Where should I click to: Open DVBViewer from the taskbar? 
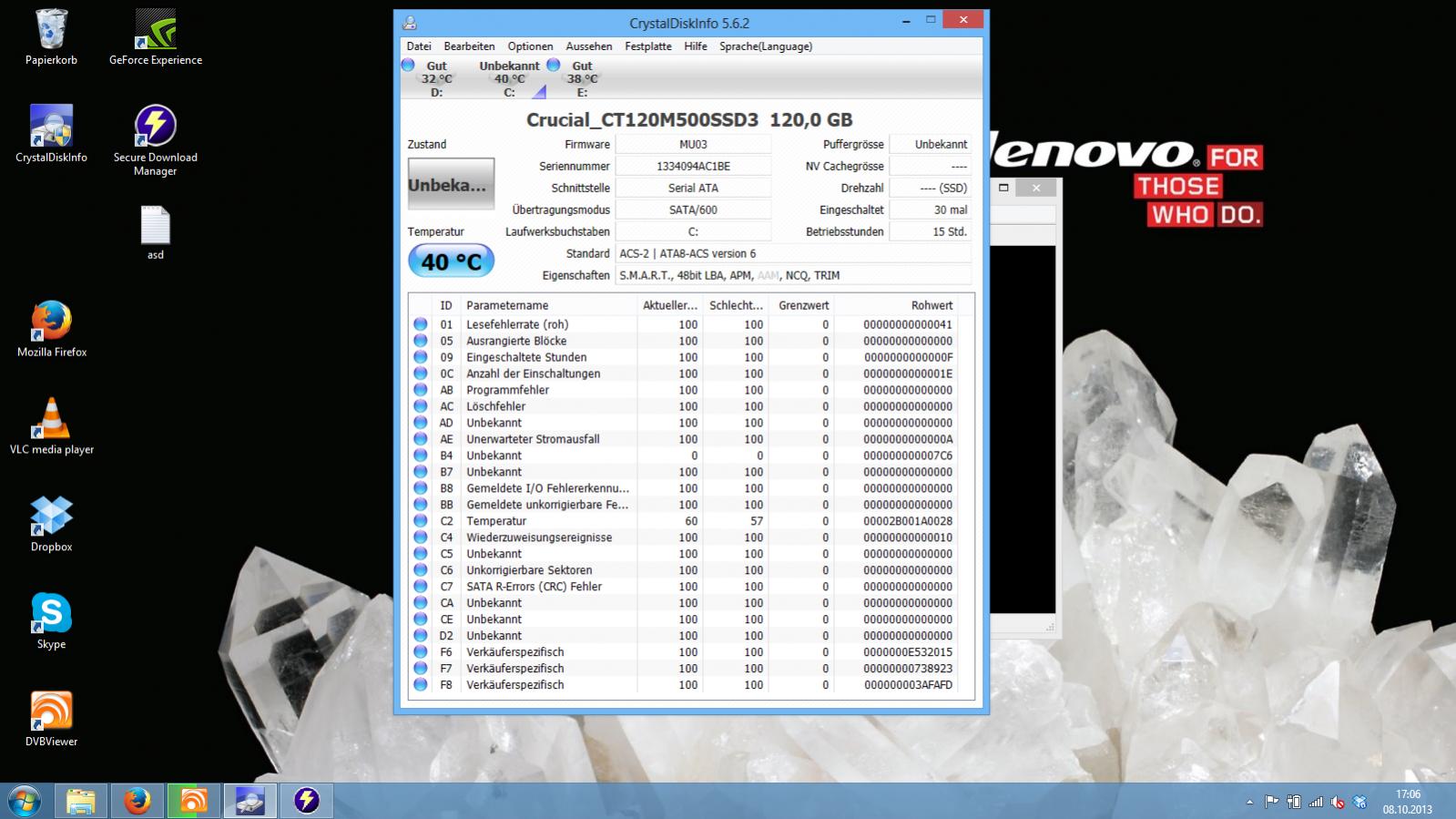pos(194,801)
